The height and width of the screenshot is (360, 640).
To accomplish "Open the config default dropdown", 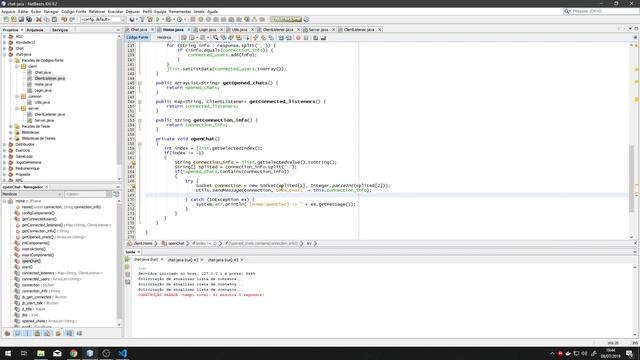I will tap(102, 20).
